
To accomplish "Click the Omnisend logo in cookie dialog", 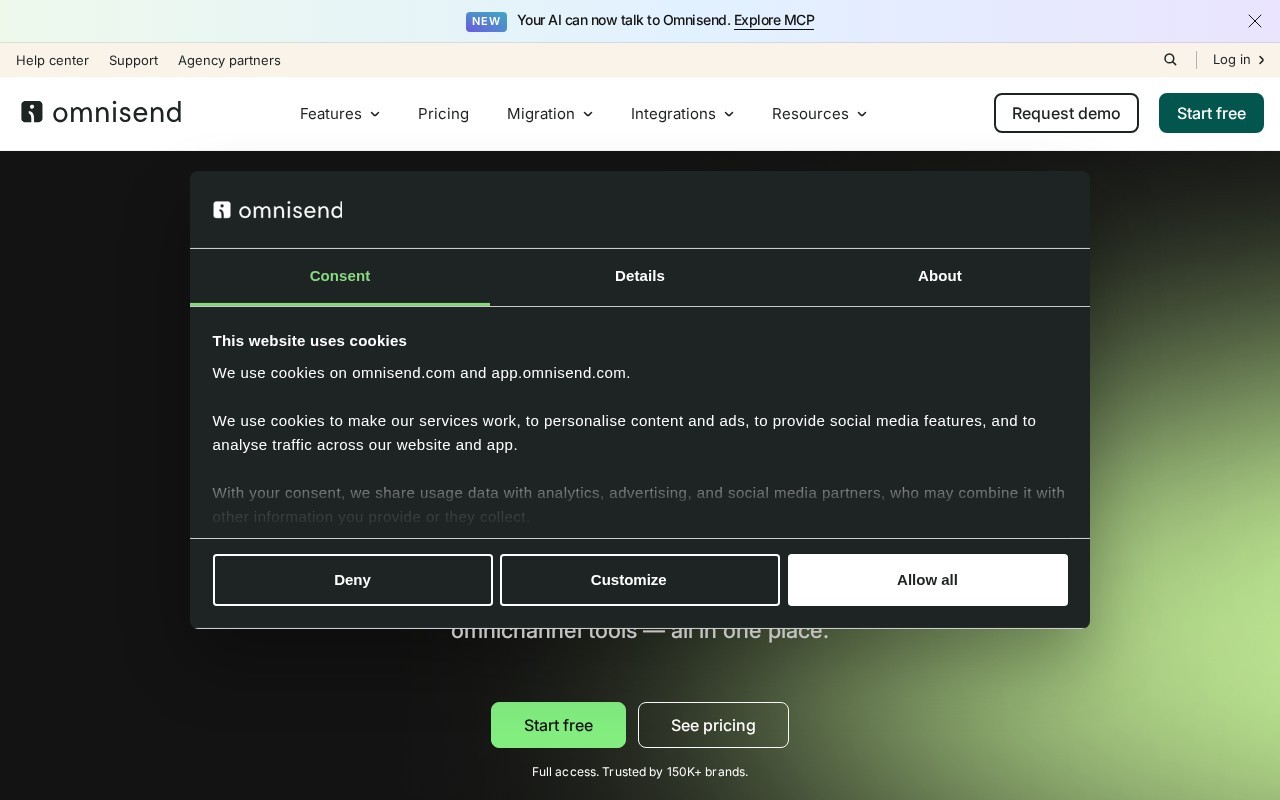I will [278, 210].
